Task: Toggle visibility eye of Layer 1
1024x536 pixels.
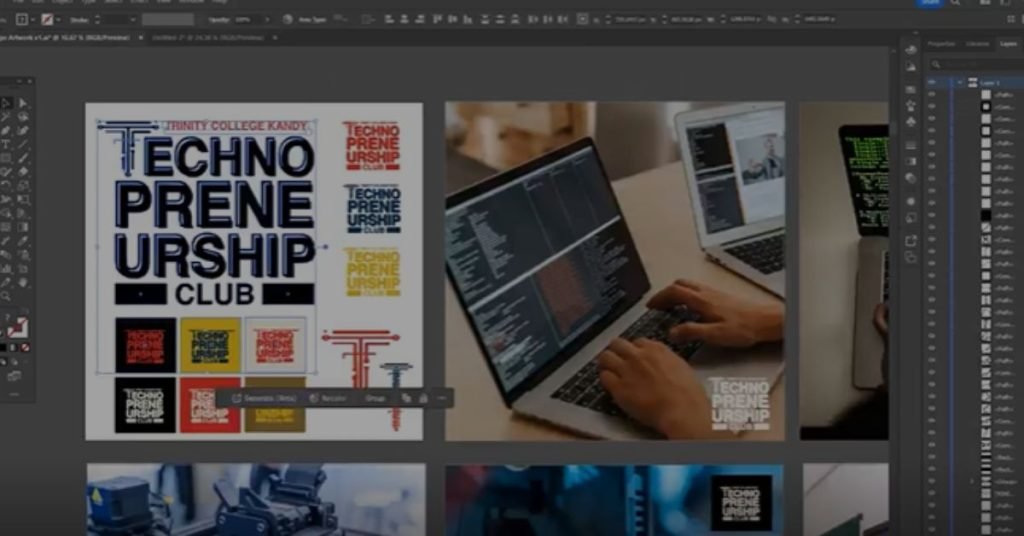Action: [x=932, y=82]
